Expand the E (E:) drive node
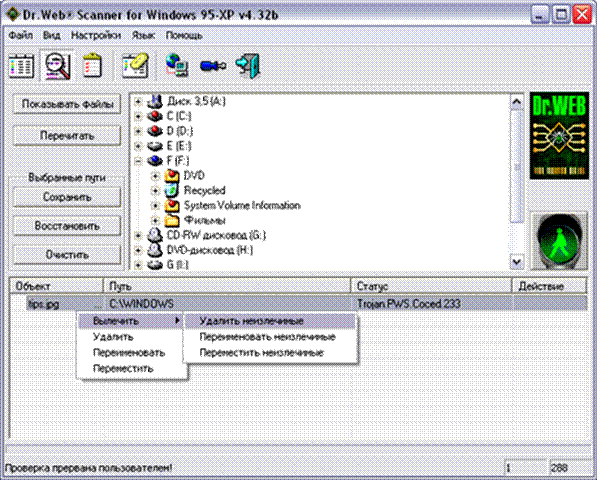 pyautogui.click(x=138, y=146)
